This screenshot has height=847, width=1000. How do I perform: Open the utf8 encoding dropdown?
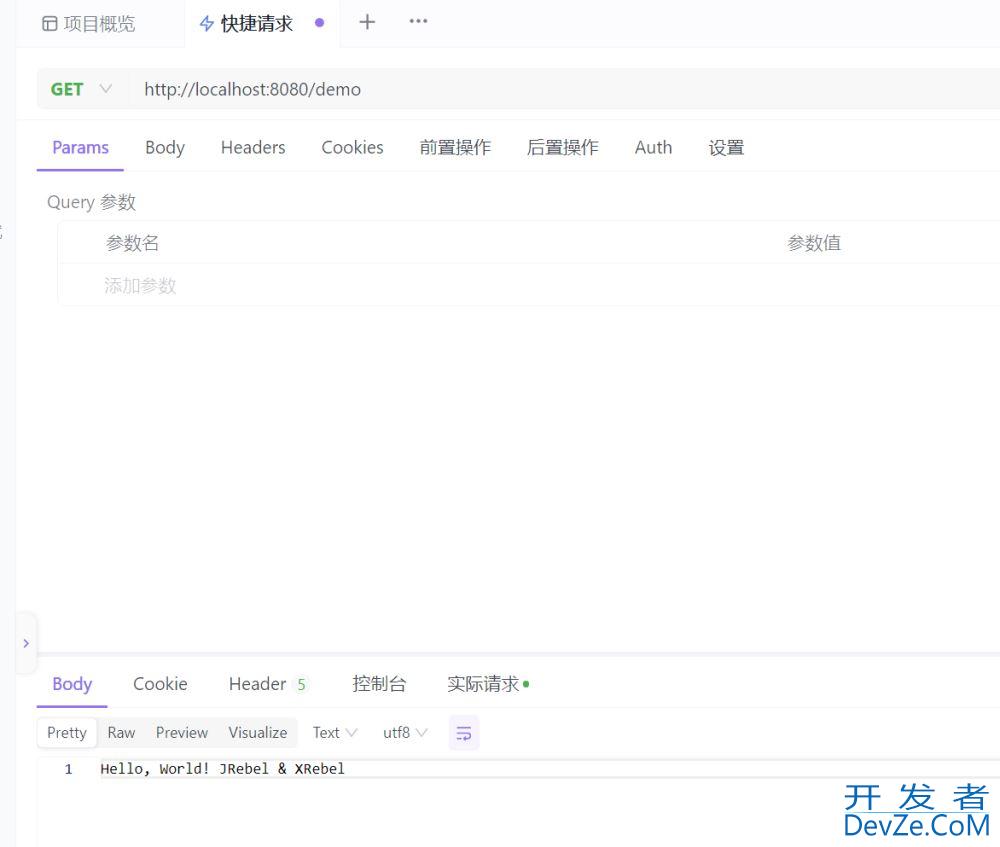(x=405, y=732)
